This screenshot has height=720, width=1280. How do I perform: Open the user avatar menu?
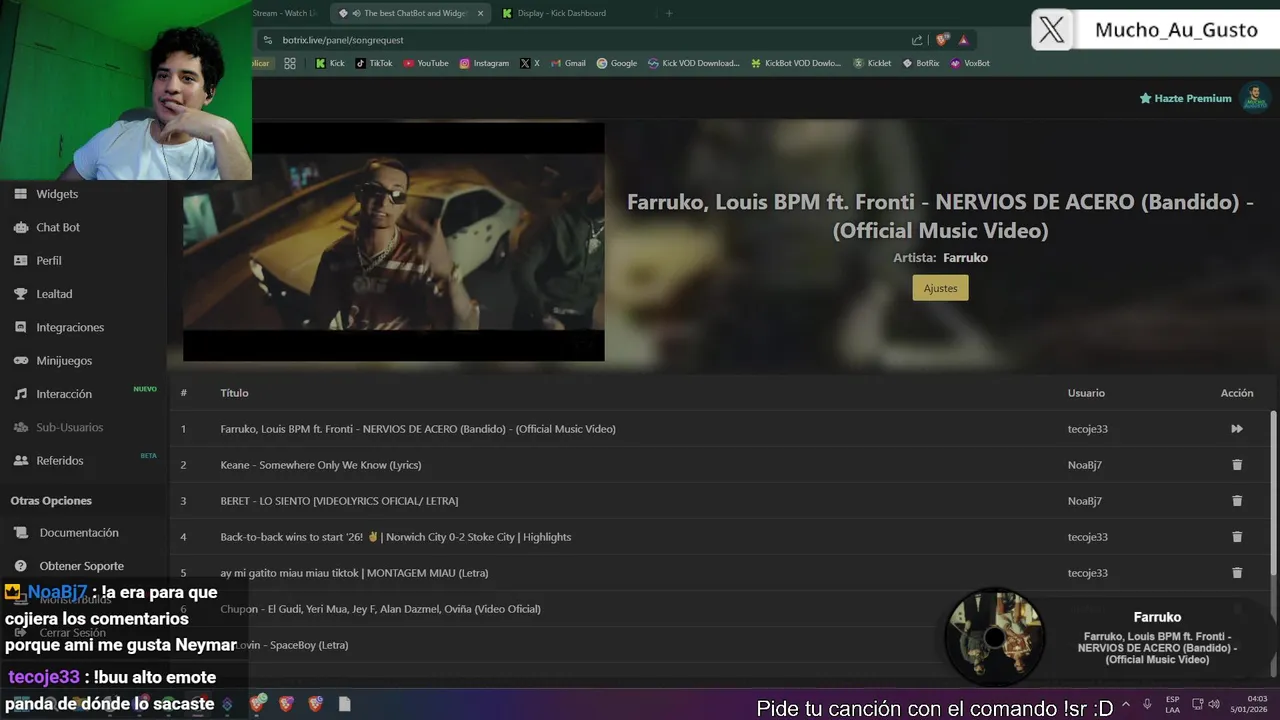[x=1254, y=98]
